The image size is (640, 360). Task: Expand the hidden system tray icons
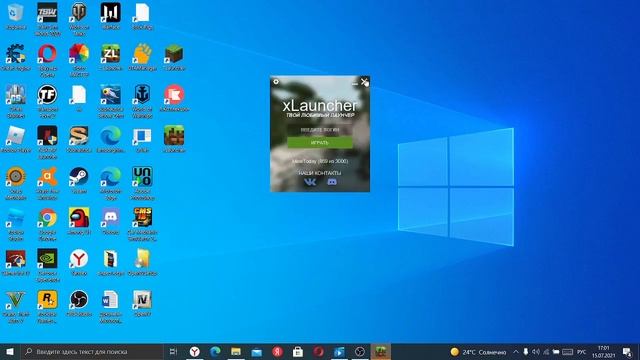click(x=516, y=352)
